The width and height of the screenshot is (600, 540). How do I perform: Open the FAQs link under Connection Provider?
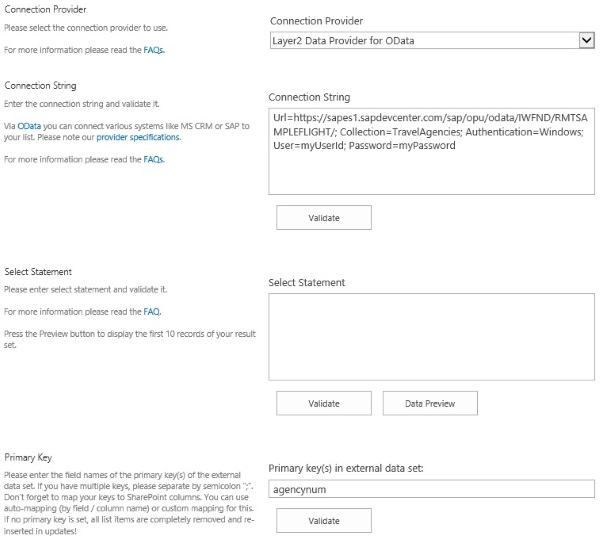coord(154,50)
